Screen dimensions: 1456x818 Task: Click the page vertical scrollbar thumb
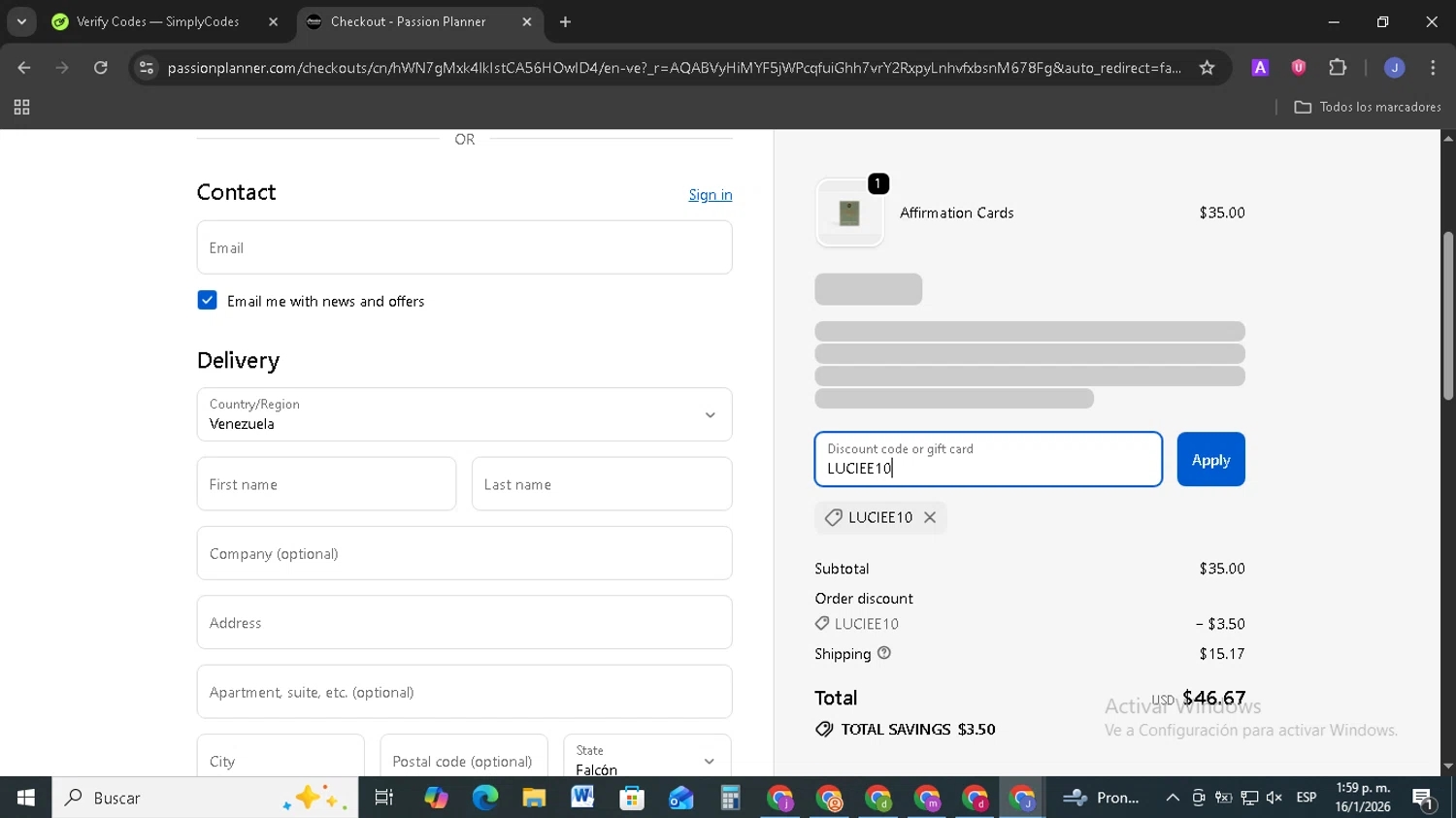click(x=1447, y=316)
